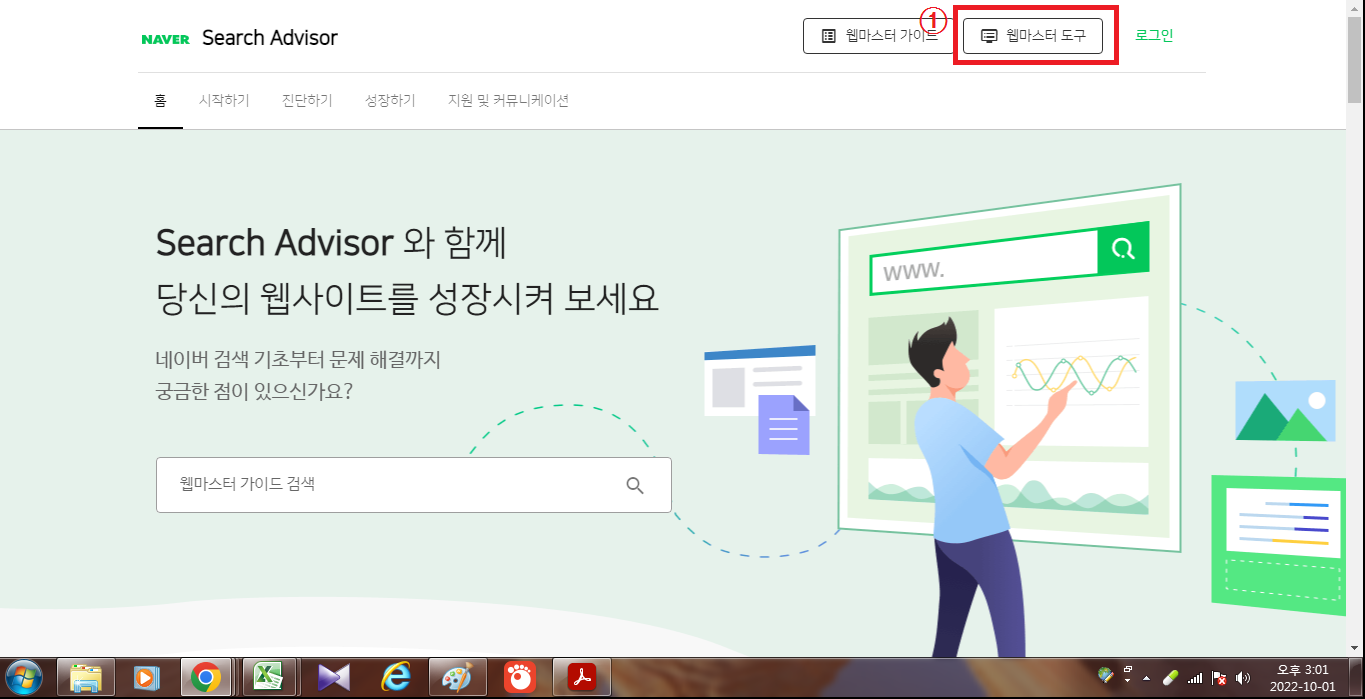Screen dimensions: 1365x699
Task: Click the green search button in the illustration
Action: click(1123, 248)
